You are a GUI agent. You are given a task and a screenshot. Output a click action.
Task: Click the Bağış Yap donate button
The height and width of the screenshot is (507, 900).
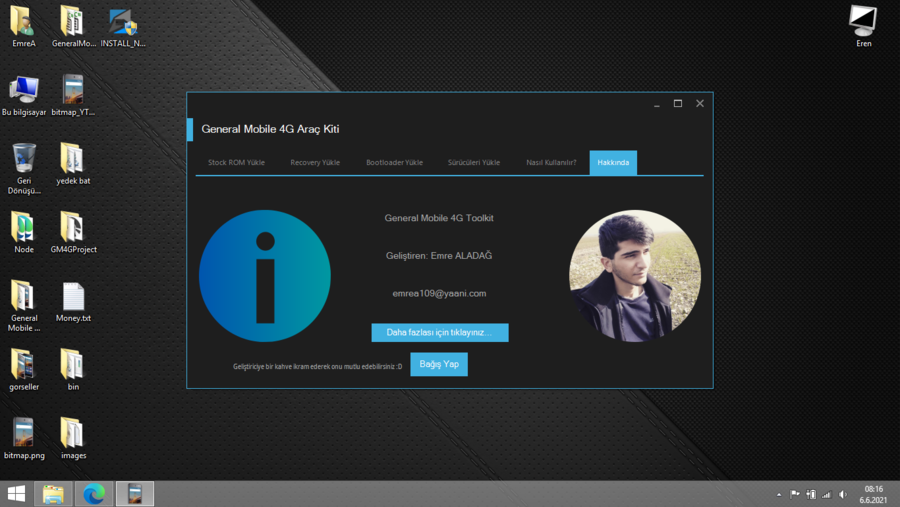439,364
